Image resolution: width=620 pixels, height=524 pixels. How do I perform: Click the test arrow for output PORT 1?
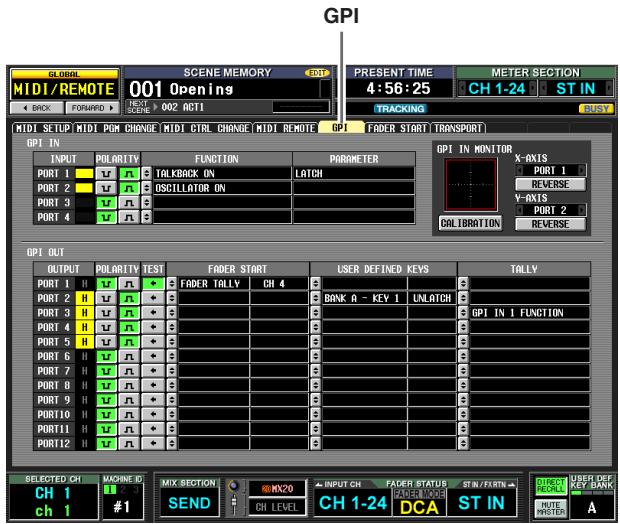pos(153,284)
